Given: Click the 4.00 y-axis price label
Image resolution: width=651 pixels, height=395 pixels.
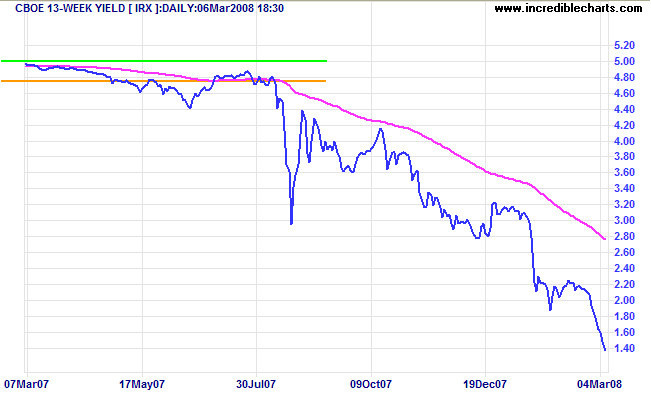Looking at the screenshot, I should [x=624, y=141].
